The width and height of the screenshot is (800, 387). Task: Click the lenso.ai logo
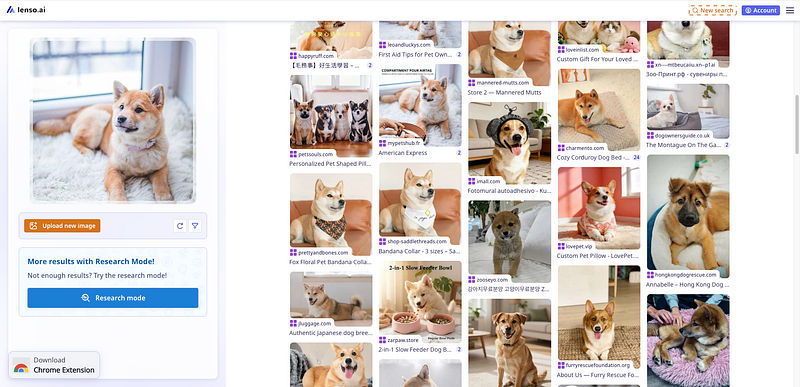point(26,10)
